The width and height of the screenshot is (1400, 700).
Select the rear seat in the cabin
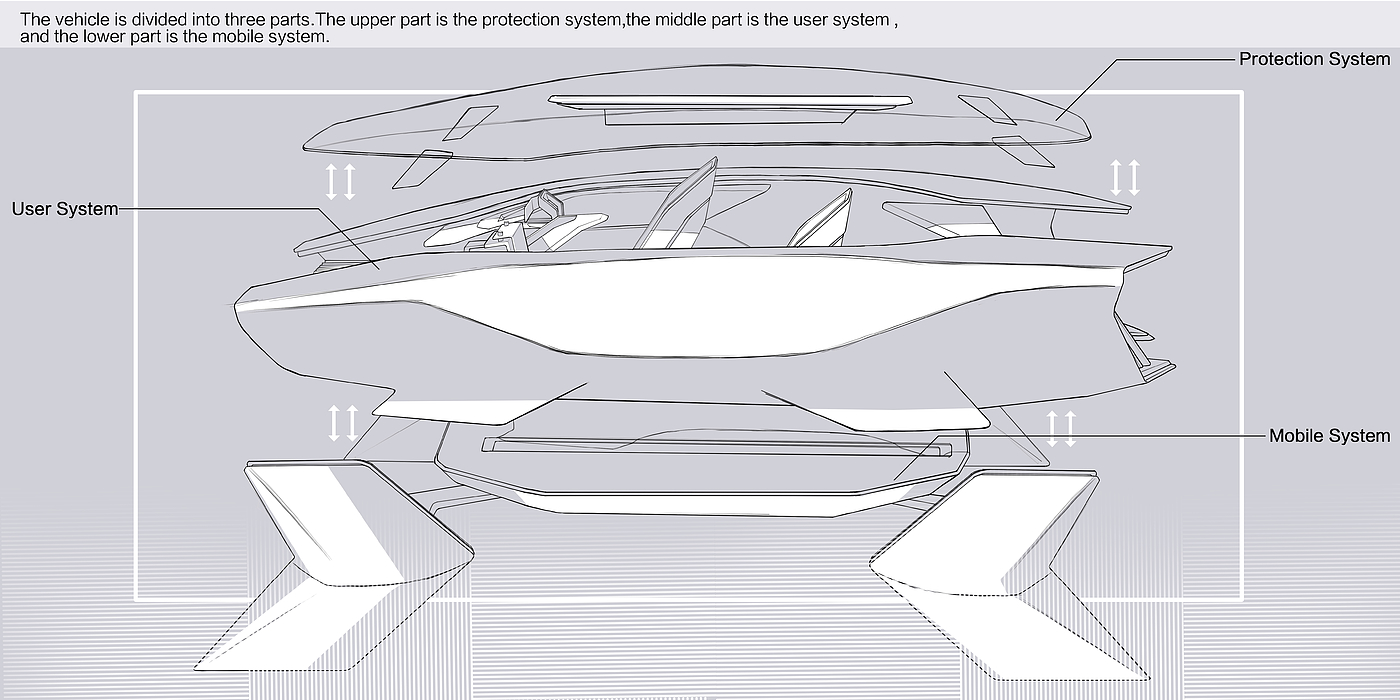pyautogui.click(x=820, y=220)
